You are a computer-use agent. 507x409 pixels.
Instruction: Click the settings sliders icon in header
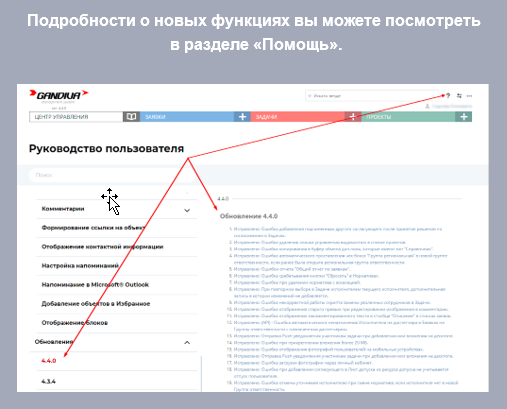[x=459, y=96]
